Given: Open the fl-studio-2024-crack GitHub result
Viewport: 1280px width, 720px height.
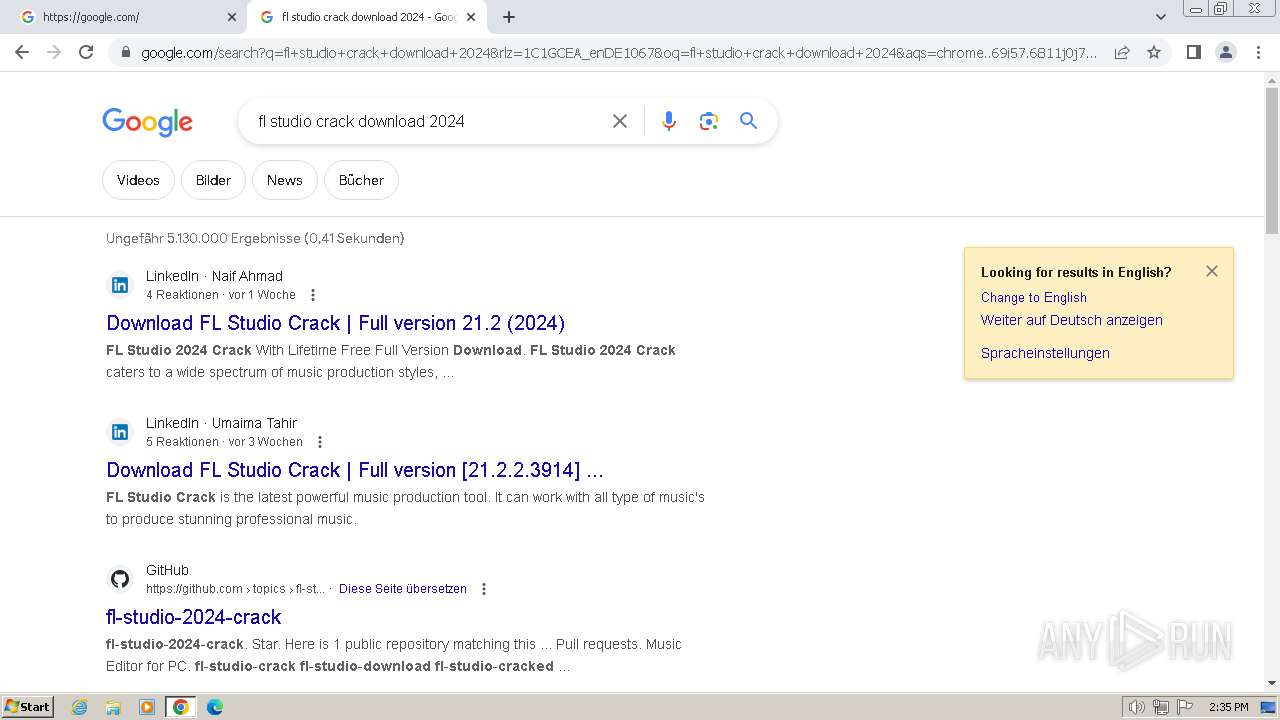Looking at the screenshot, I should coord(194,617).
